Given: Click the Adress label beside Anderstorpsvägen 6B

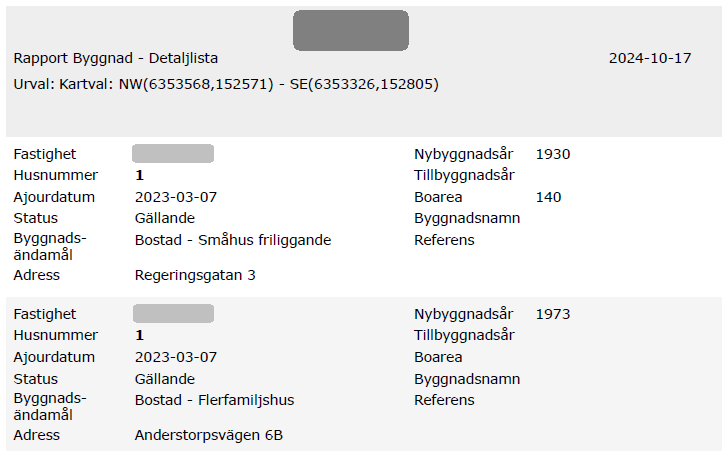Looking at the screenshot, I should (x=36, y=435).
